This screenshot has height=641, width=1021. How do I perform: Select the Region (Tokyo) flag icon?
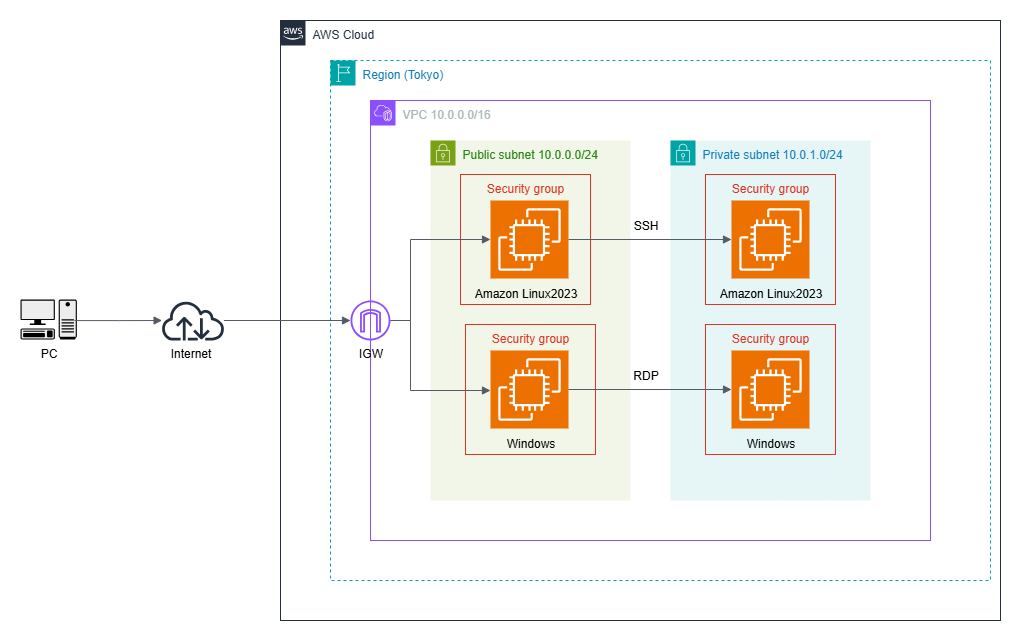click(342, 72)
